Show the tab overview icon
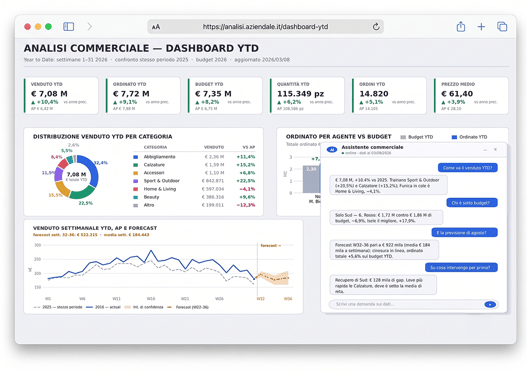The height and width of the screenshot is (372, 527). [502, 27]
